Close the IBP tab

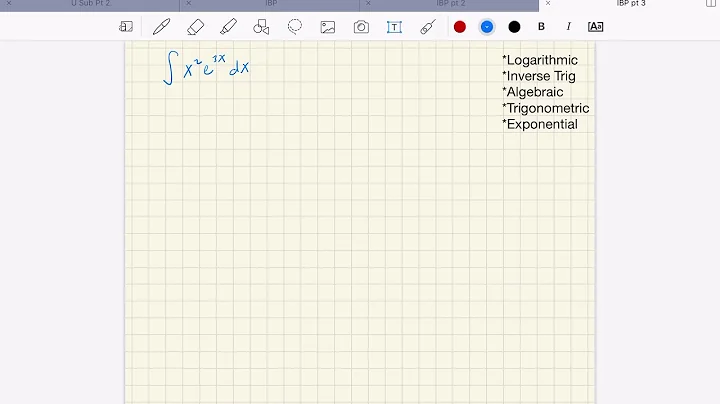(188, 3)
